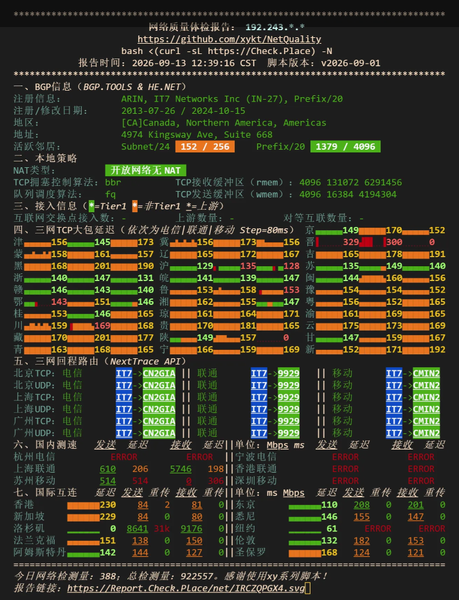
Task: Open the github.com/xykt/NetQuality link
Action: tap(229, 39)
